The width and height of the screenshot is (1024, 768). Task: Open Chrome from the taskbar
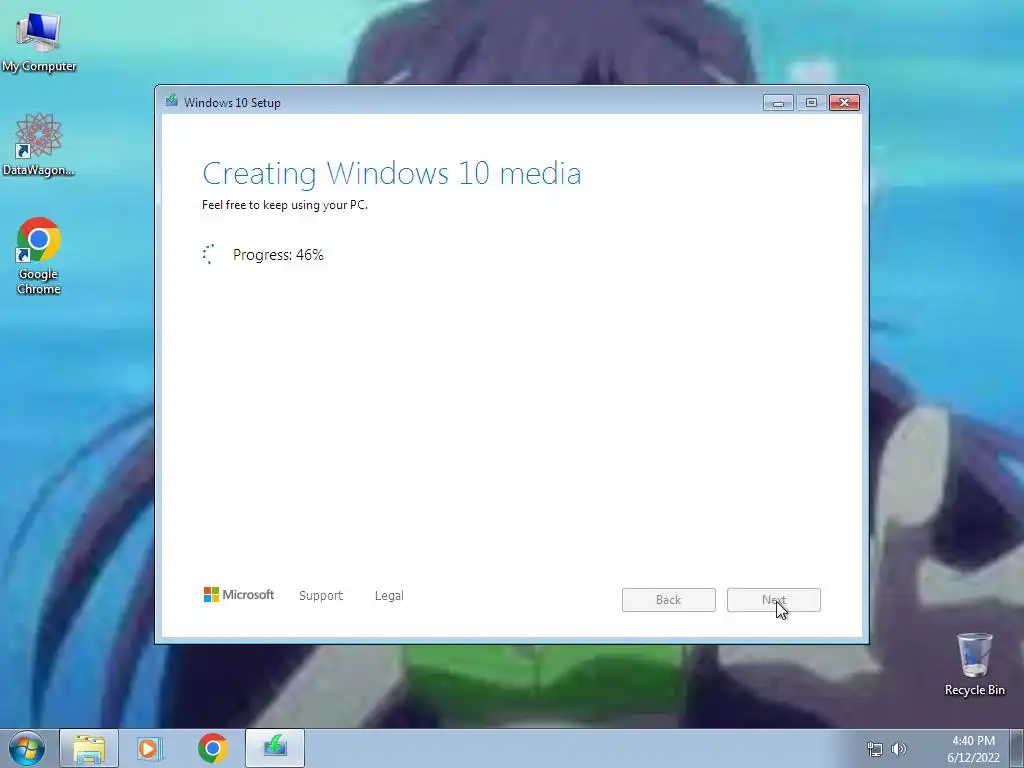212,748
